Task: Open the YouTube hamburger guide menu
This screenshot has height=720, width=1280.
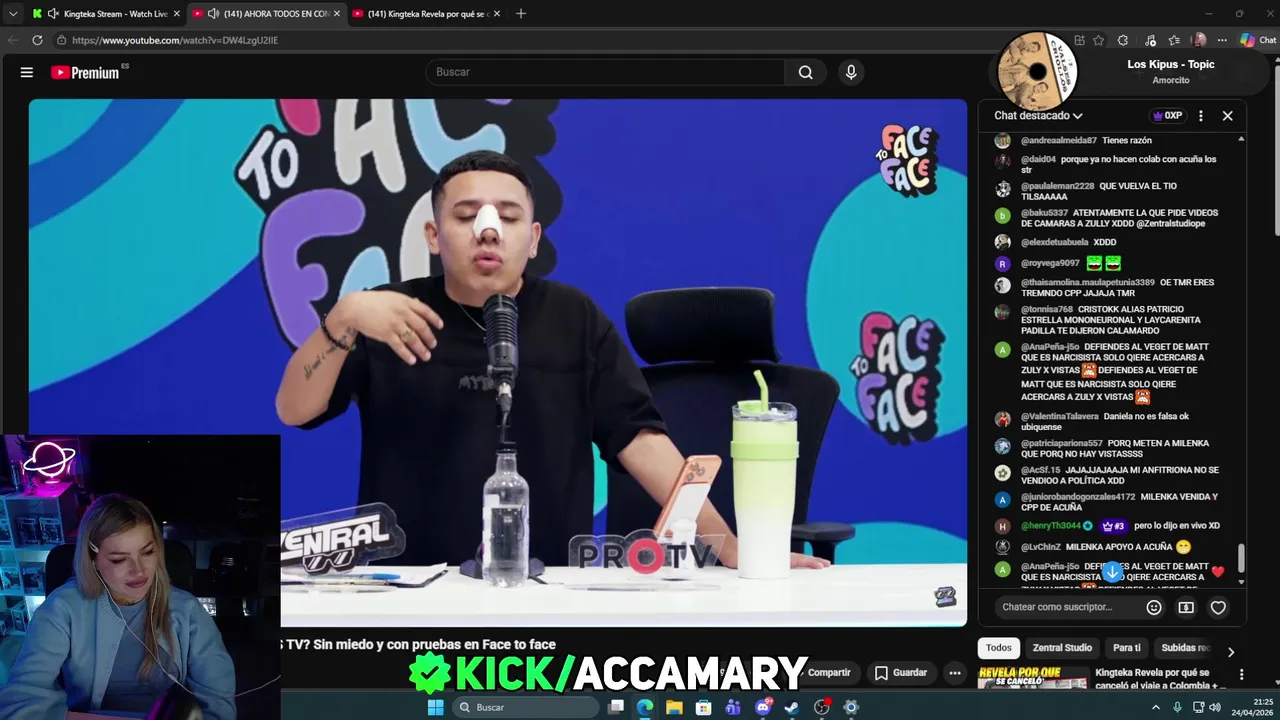Action: pos(27,72)
